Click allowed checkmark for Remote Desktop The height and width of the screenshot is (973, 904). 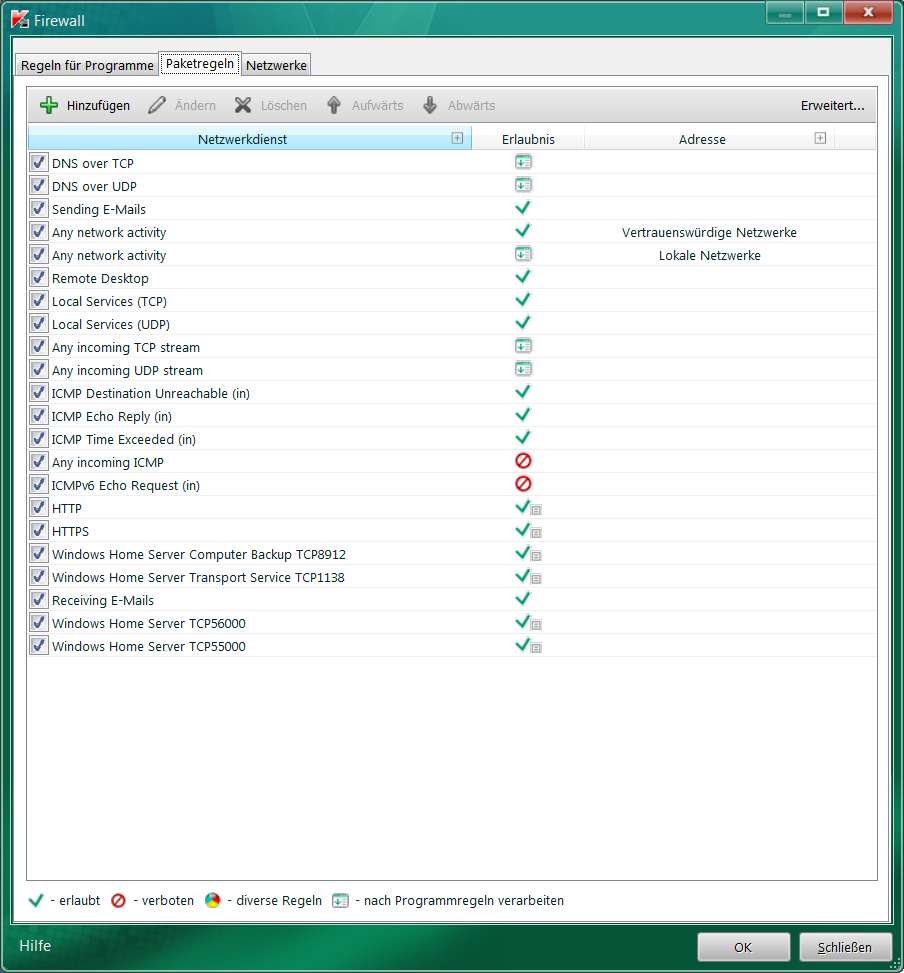(523, 277)
